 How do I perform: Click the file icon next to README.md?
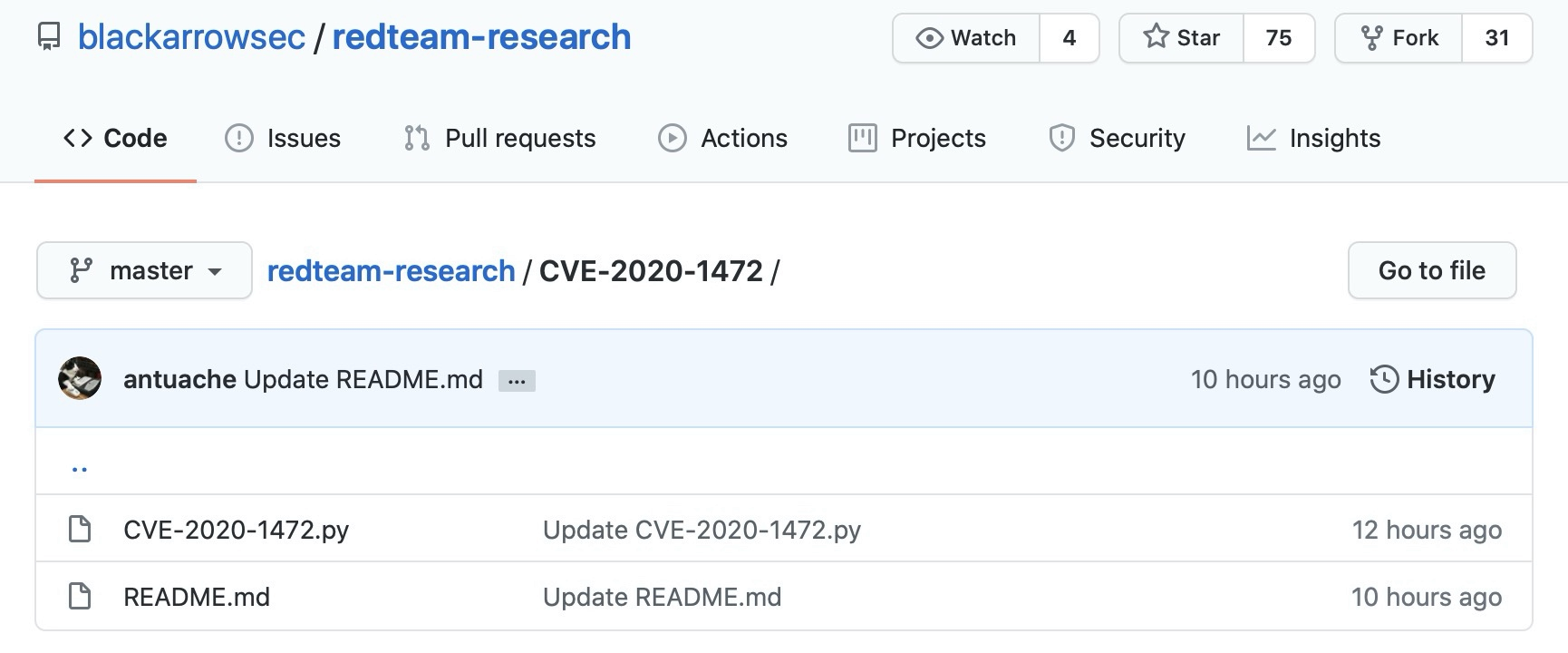pos(80,596)
